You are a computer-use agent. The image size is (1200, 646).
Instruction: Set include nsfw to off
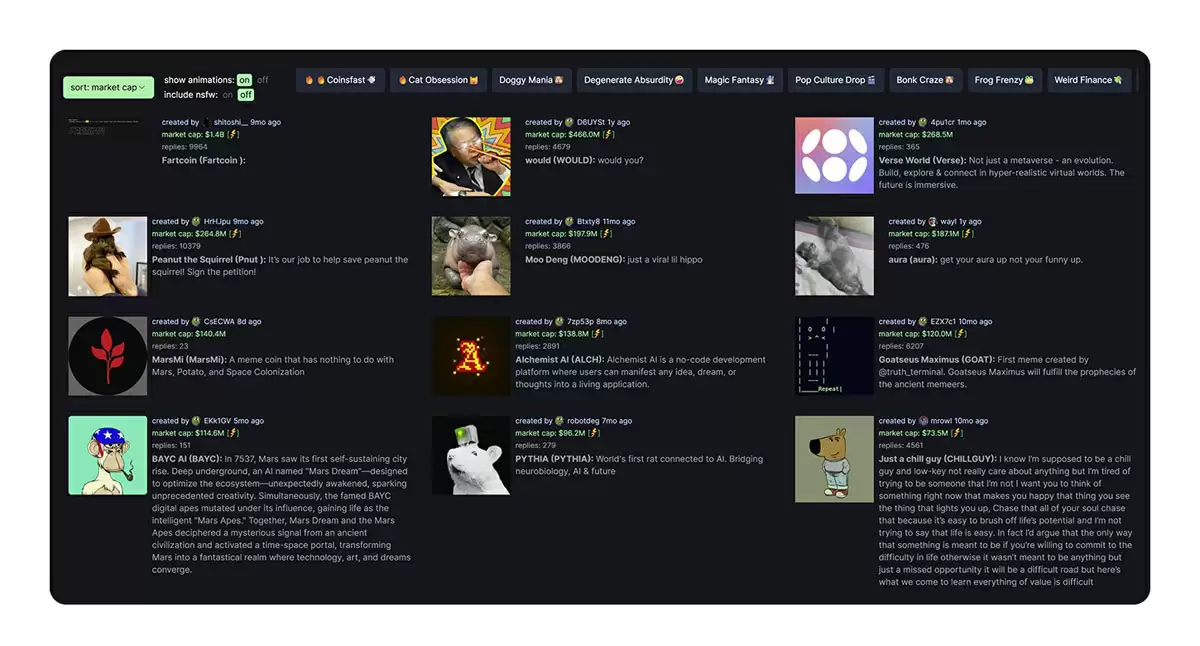point(245,95)
